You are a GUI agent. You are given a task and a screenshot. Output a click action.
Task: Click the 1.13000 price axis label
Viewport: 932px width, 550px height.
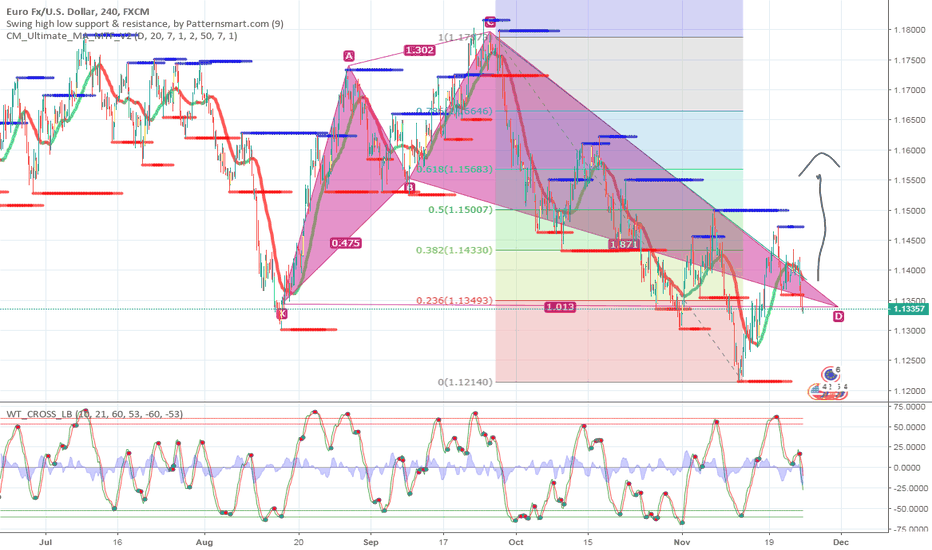pos(909,331)
